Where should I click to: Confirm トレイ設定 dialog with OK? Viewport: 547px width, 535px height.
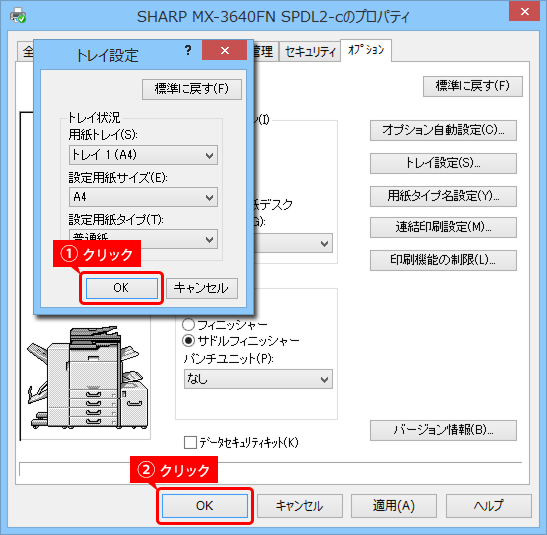tap(121, 288)
